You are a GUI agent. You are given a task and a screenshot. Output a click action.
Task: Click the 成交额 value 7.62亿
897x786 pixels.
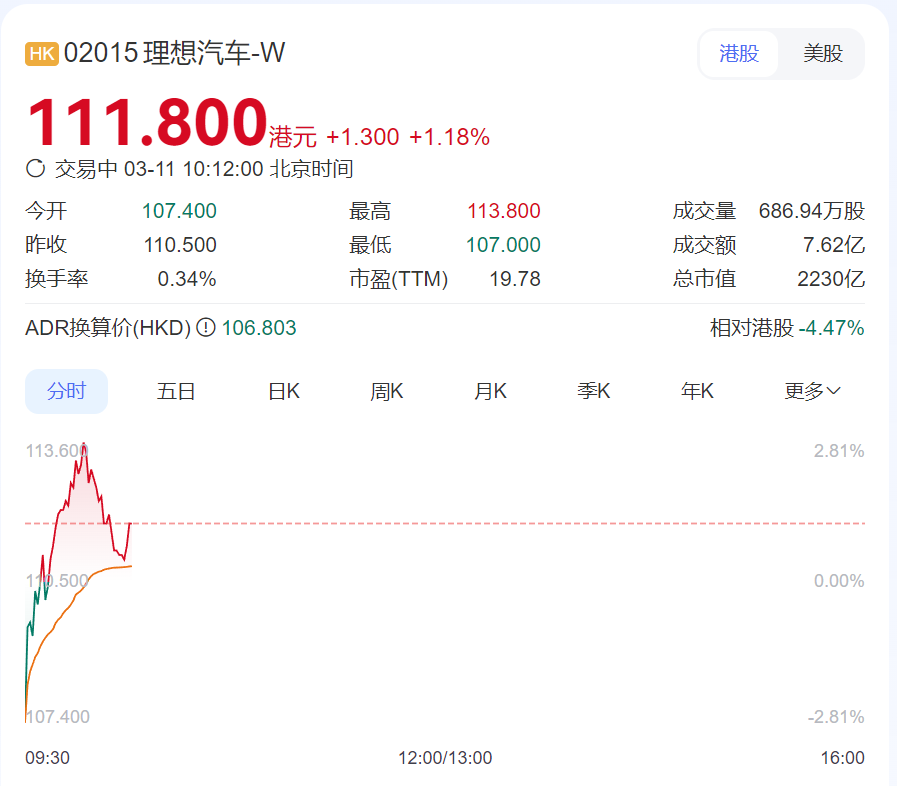tap(834, 245)
